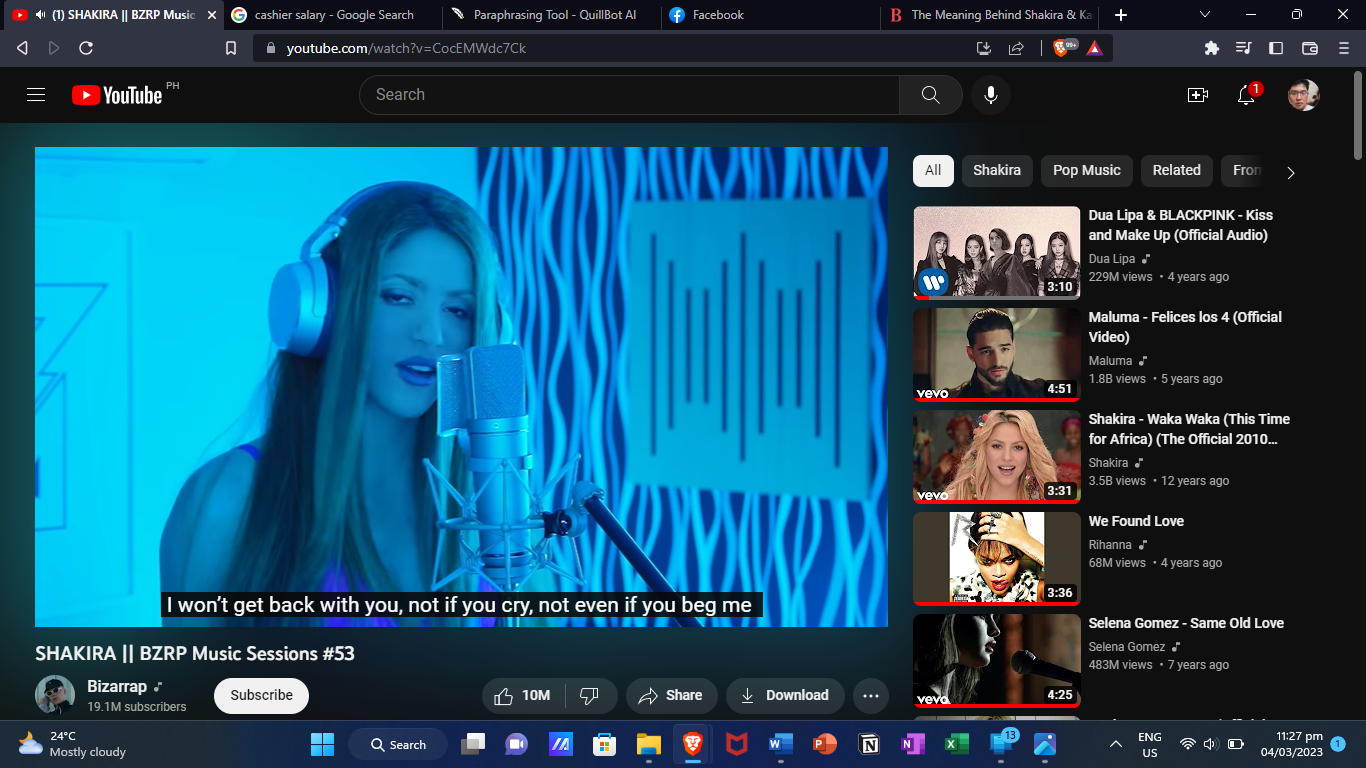Dislike the video with thumbs down
The width and height of the screenshot is (1366, 768).
[590, 696]
